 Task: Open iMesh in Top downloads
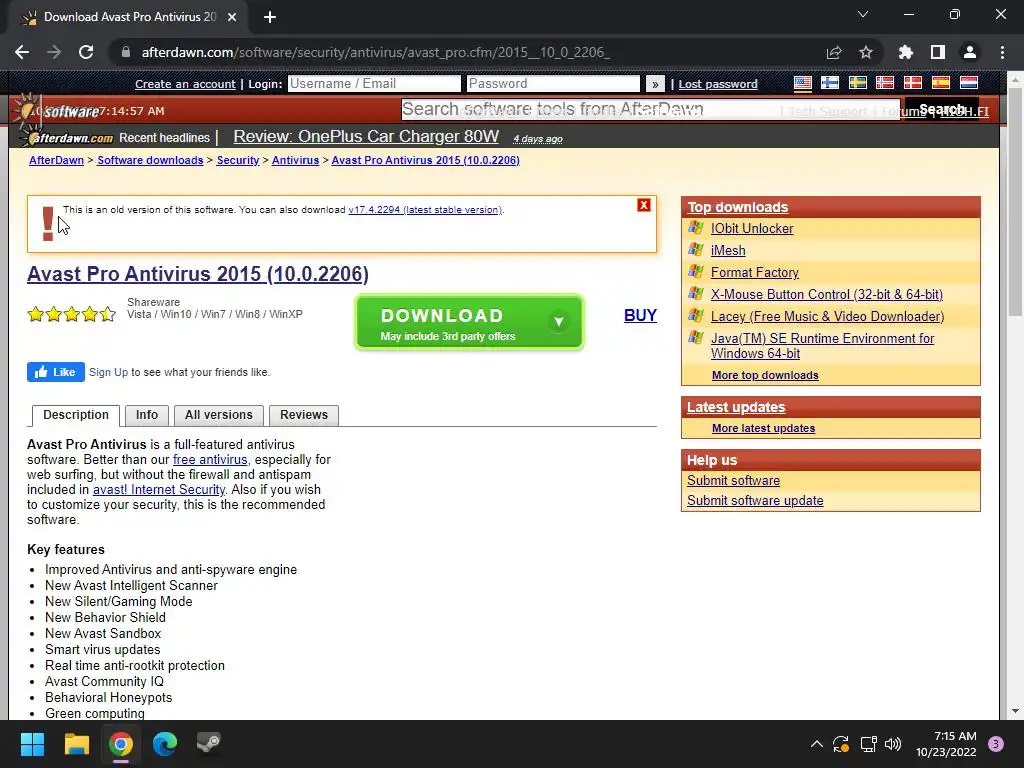[x=728, y=250]
